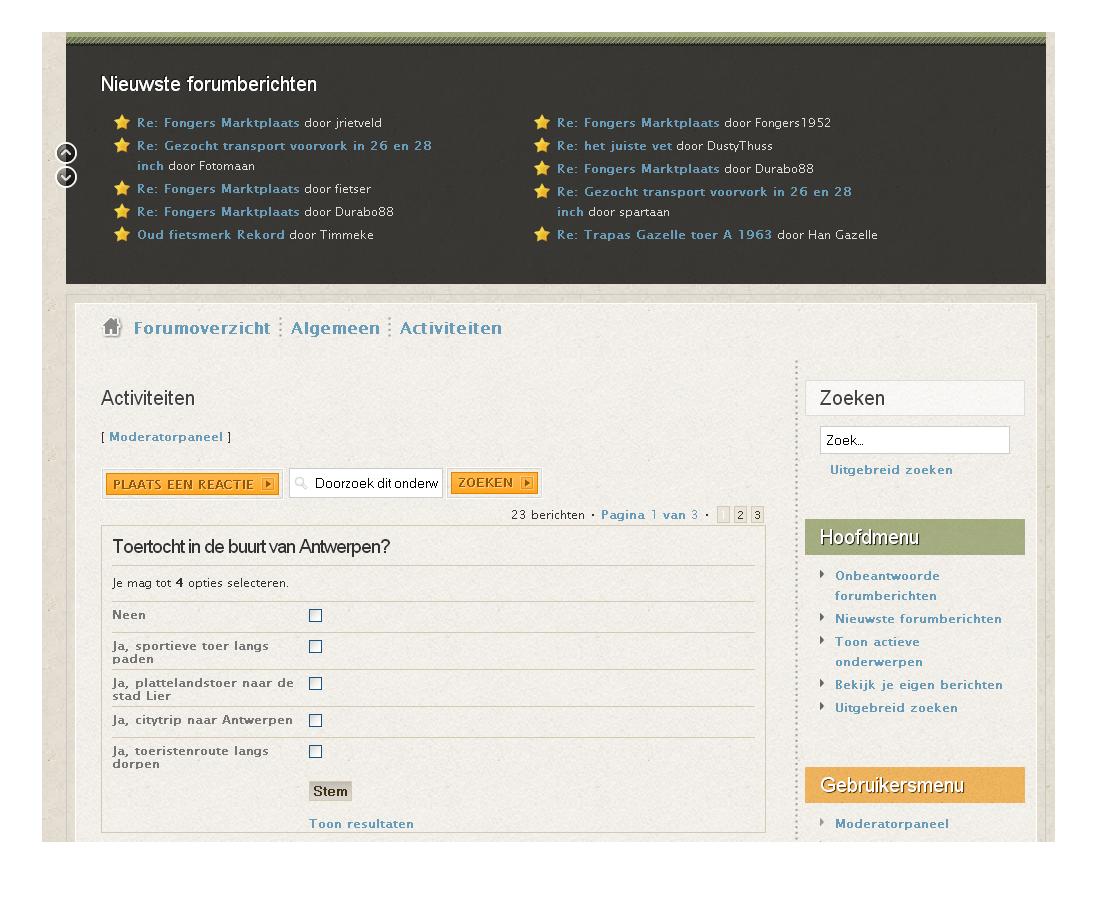Enable 'Ja, toeristenroute langs dorpen' option
This screenshot has width=1100, height=900.
pos(315,752)
